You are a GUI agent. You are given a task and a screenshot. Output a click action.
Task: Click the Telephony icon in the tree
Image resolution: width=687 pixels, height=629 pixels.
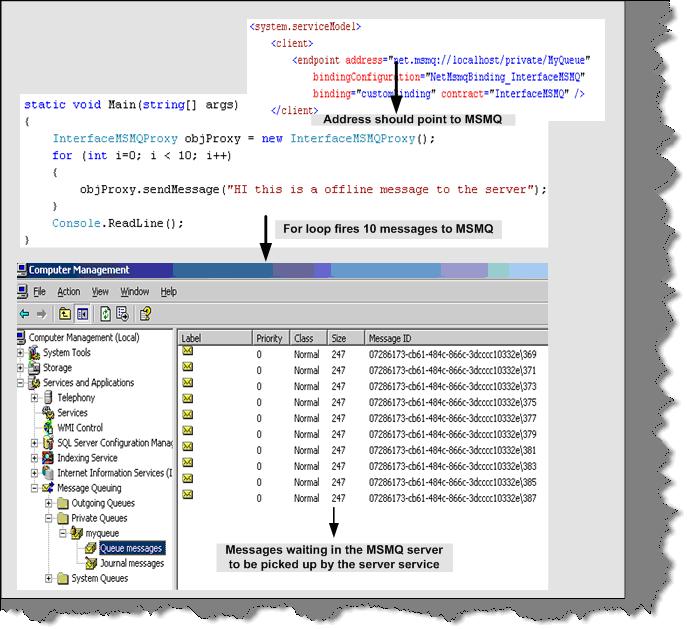[x=48, y=398]
